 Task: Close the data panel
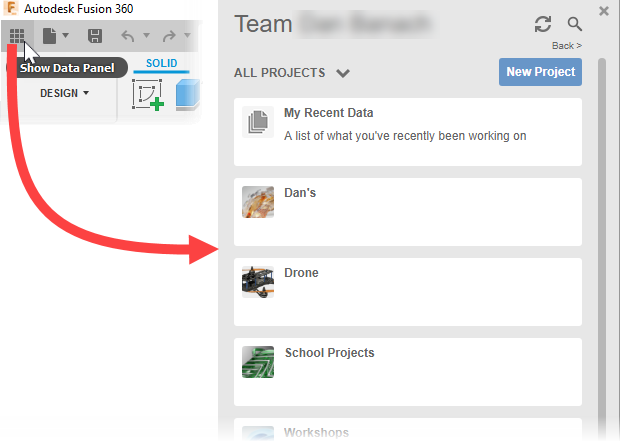pos(604,11)
